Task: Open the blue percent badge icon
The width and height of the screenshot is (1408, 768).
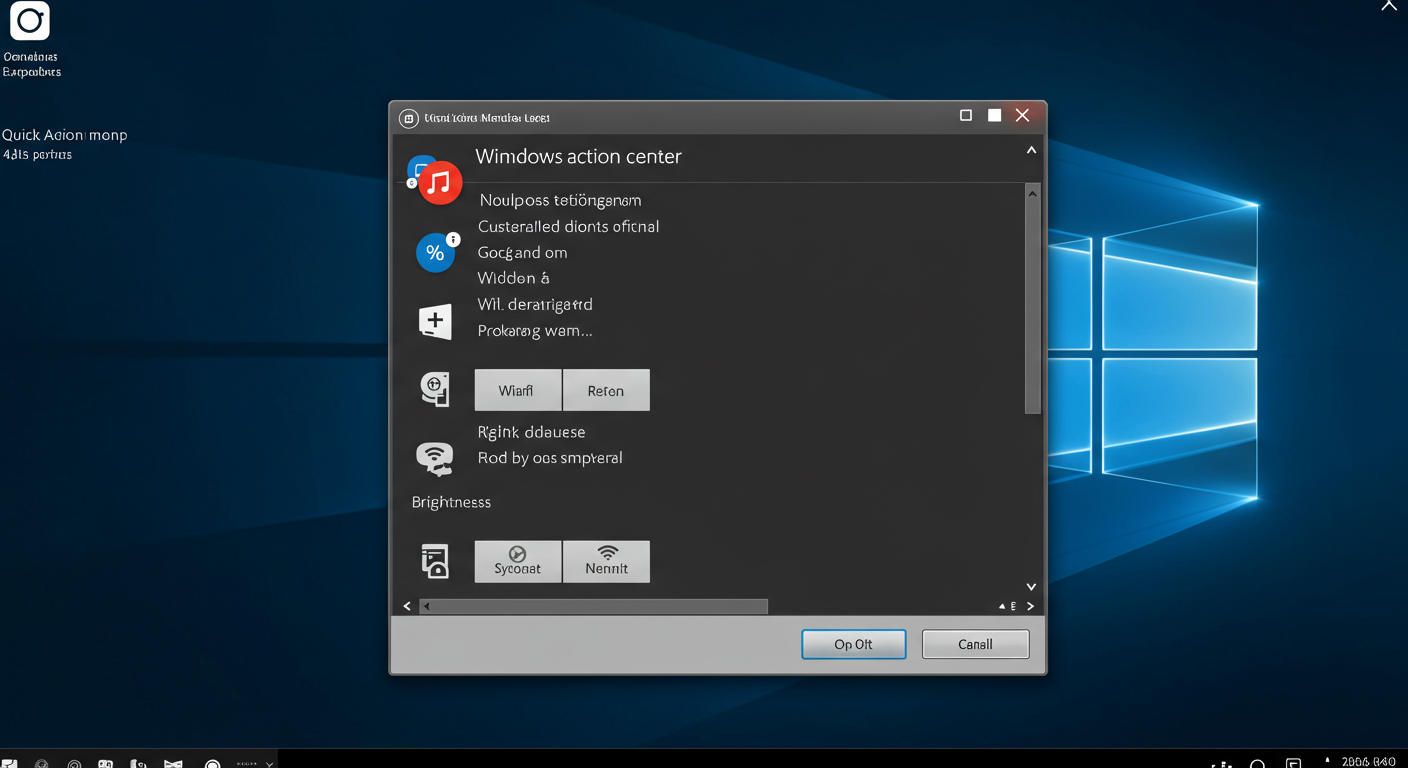Action: (x=436, y=253)
